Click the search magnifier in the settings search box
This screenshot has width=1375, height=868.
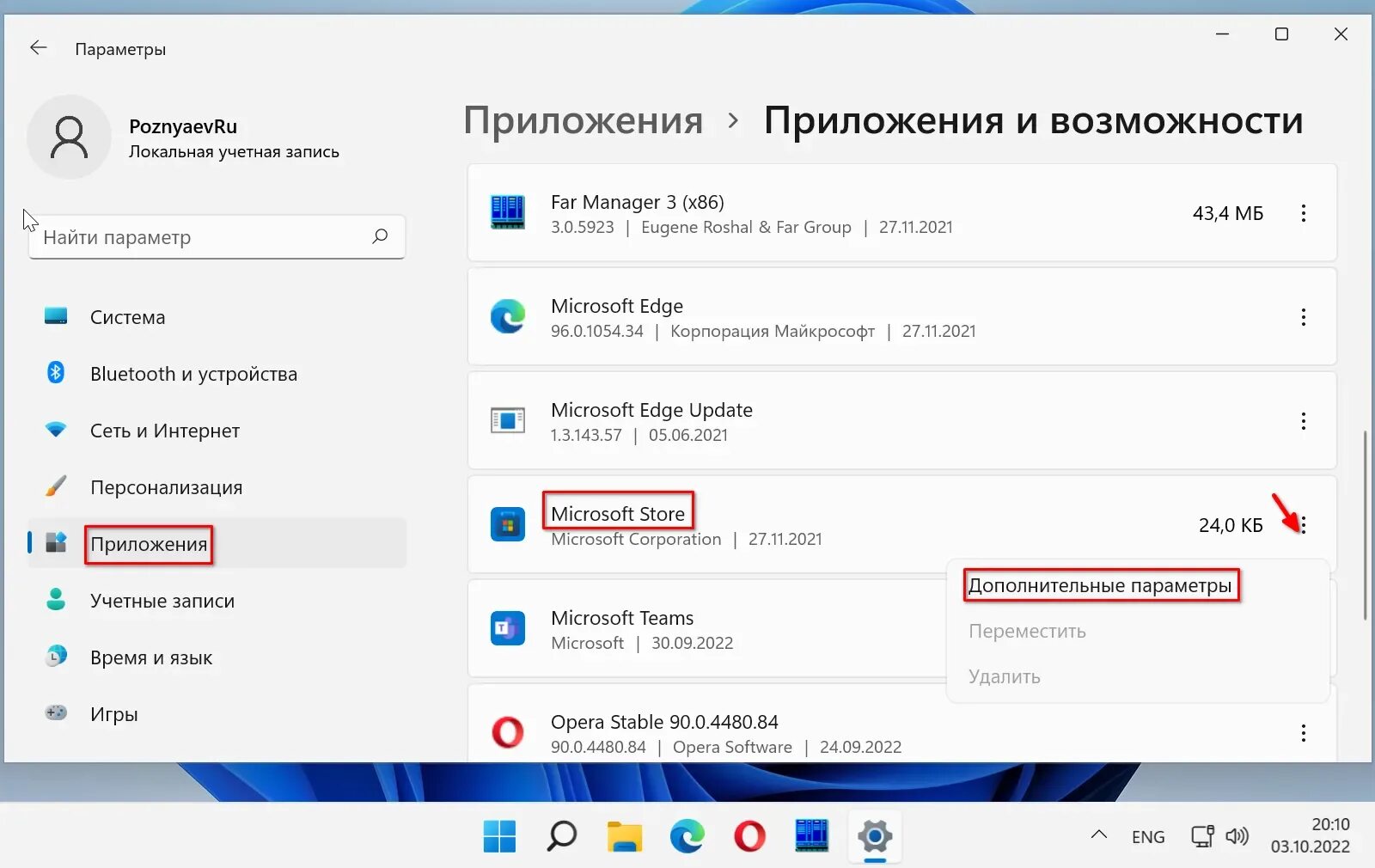[380, 236]
